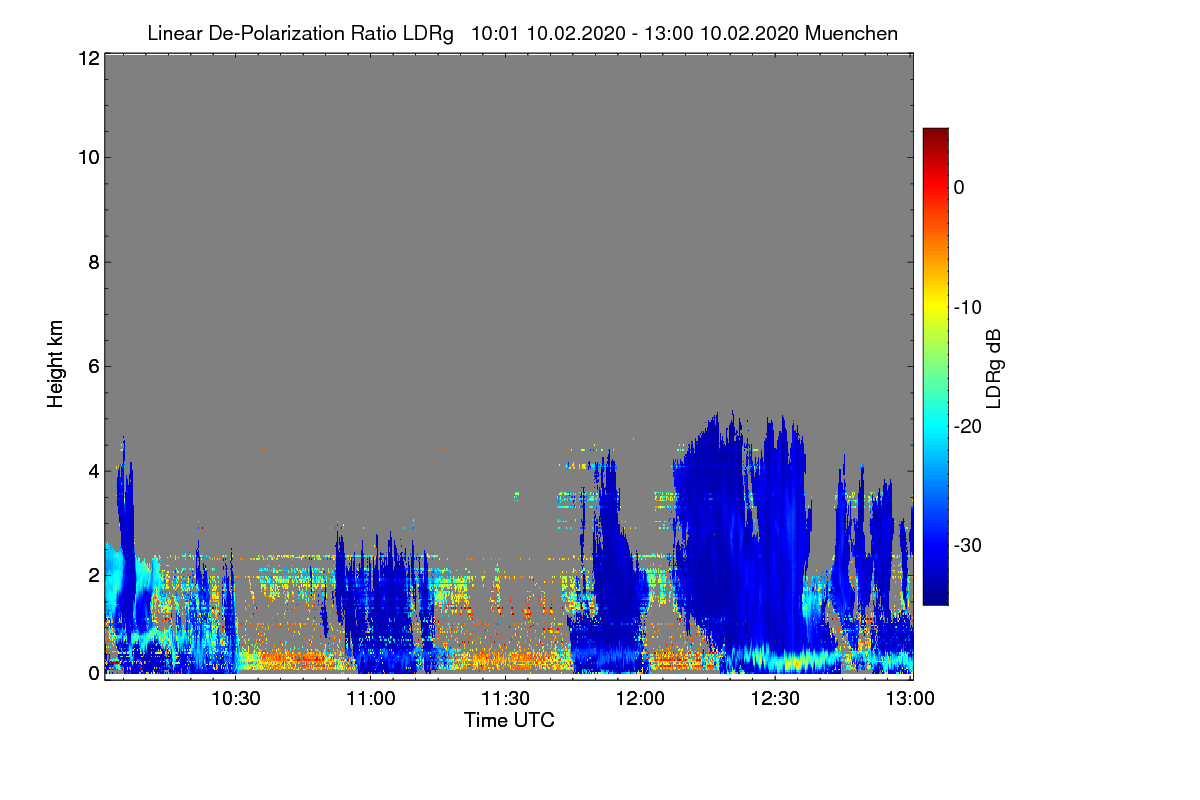Viewport: 1200px width, 800px height.
Task: Click the 12:30 time tick label
Action: point(776,699)
